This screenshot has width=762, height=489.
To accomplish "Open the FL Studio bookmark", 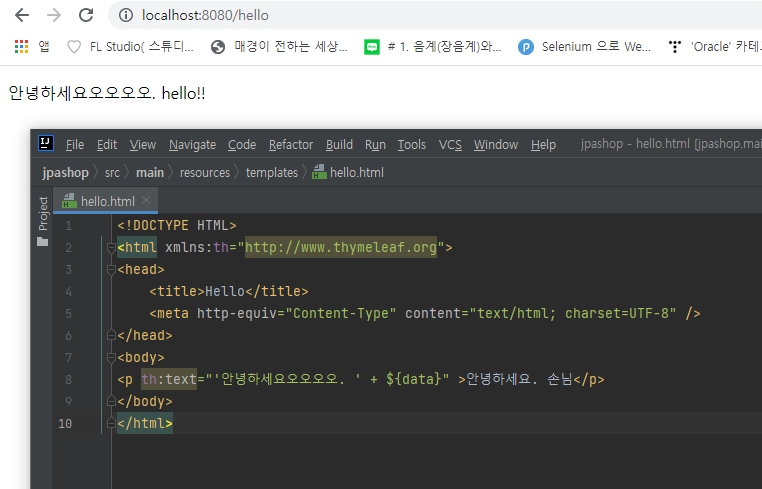I will point(130,47).
